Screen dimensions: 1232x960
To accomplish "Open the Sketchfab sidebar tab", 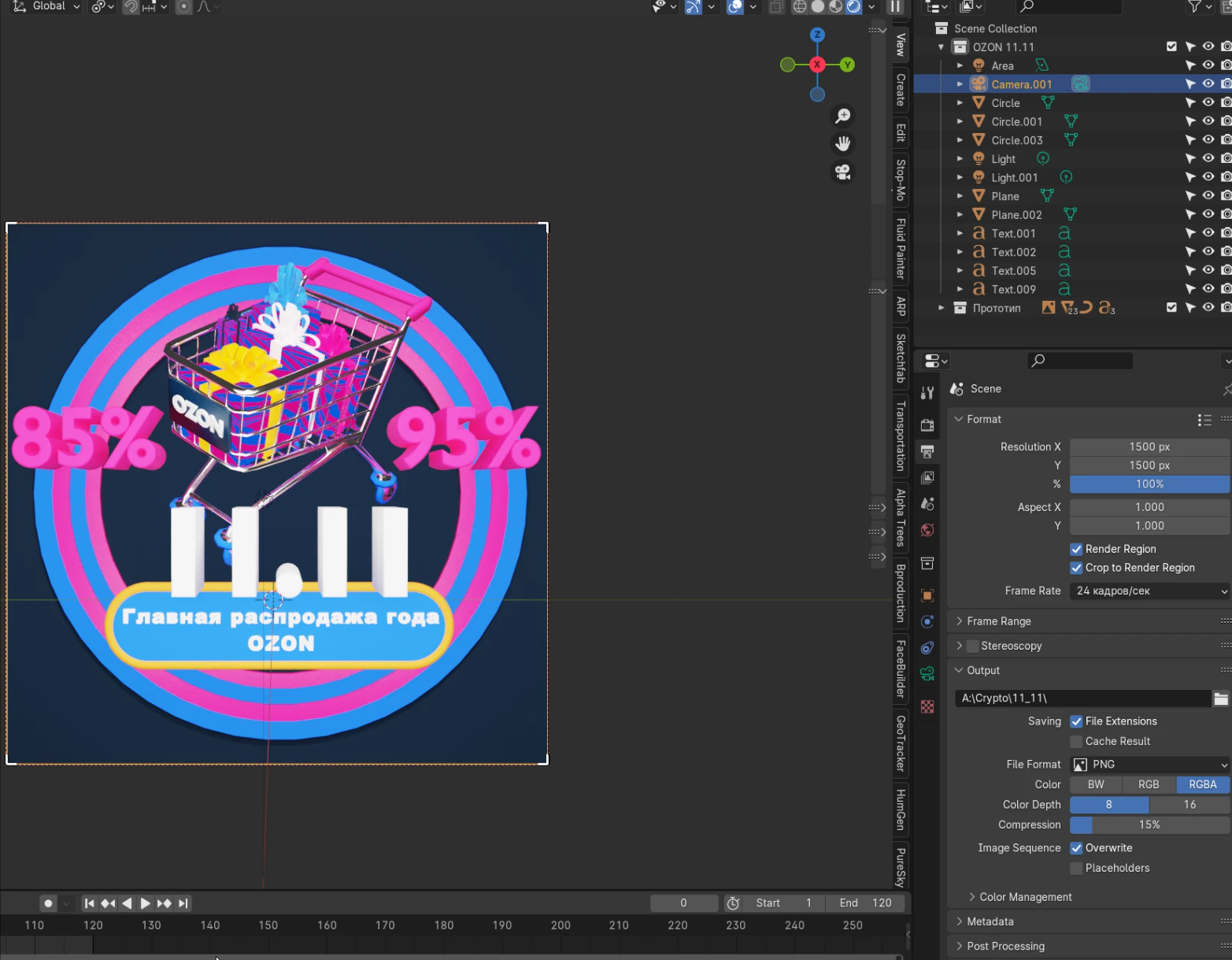I will click(901, 358).
